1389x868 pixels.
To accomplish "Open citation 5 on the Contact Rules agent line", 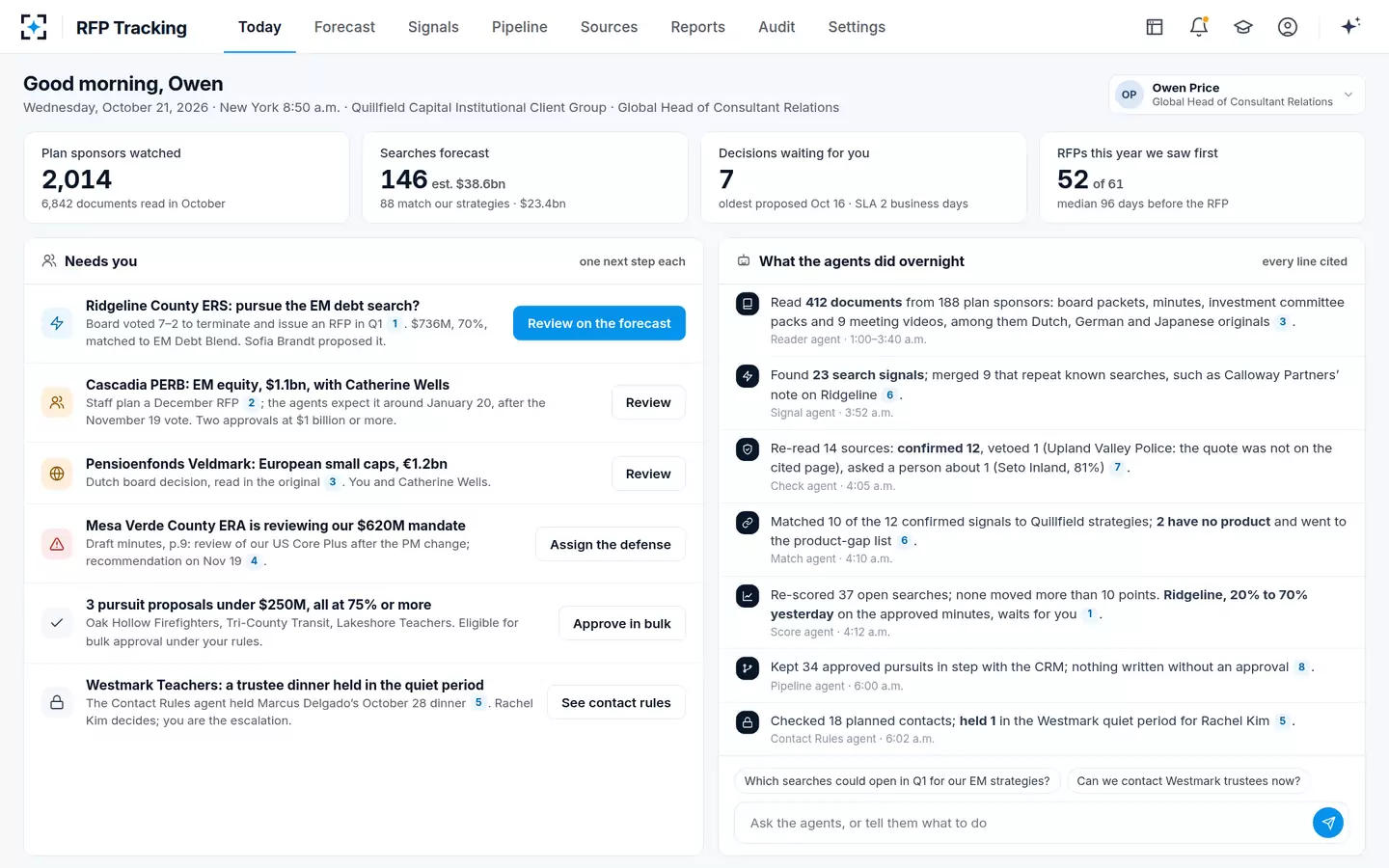I will [x=1282, y=721].
